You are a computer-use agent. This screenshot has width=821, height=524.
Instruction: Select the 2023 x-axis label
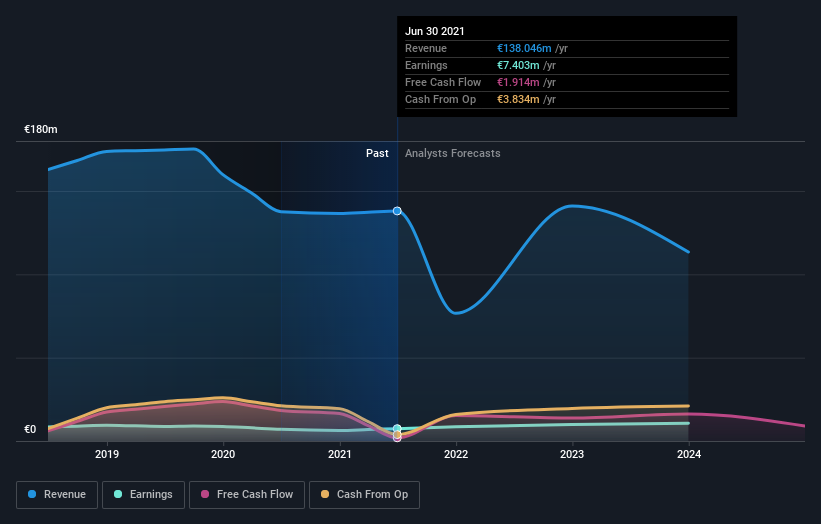tap(572, 454)
